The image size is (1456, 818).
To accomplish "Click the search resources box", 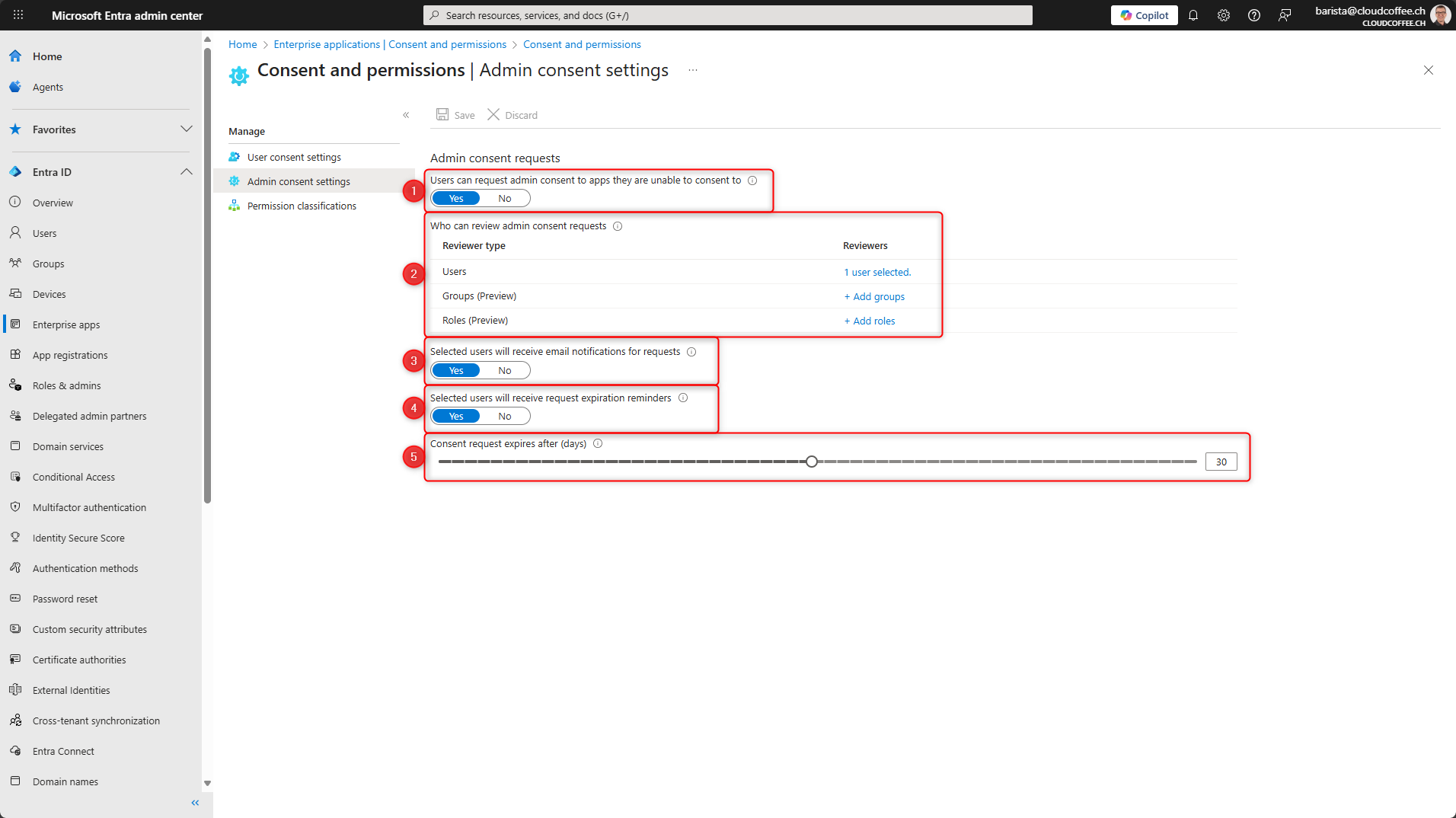I will pyautogui.click(x=728, y=15).
